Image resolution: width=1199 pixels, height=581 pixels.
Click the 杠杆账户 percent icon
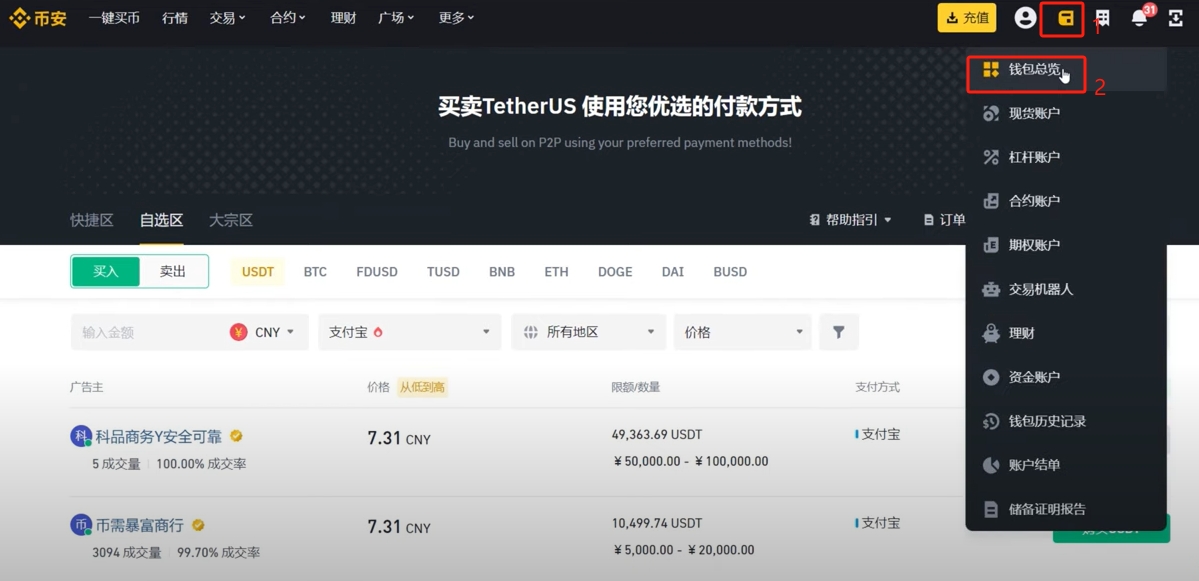(x=991, y=157)
